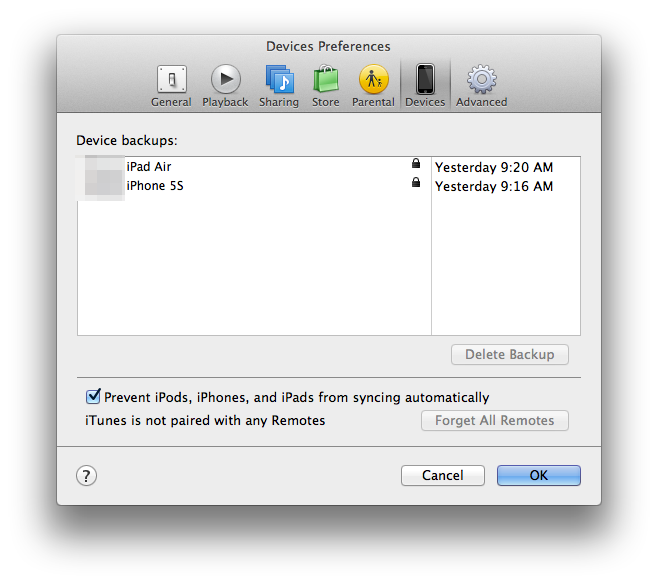Open the Parental preferences pane
Viewport: 658px width, 584px height.
click(373, 86)
